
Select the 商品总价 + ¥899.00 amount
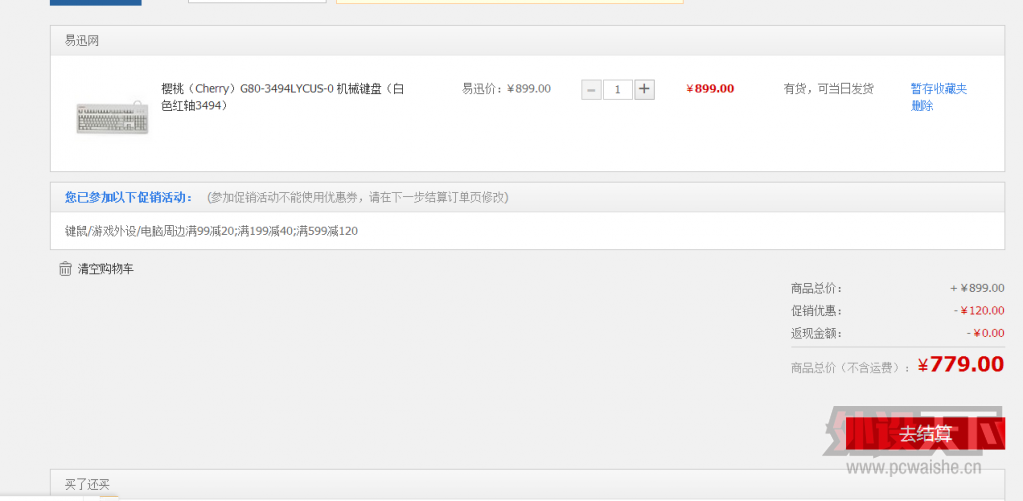977,288
